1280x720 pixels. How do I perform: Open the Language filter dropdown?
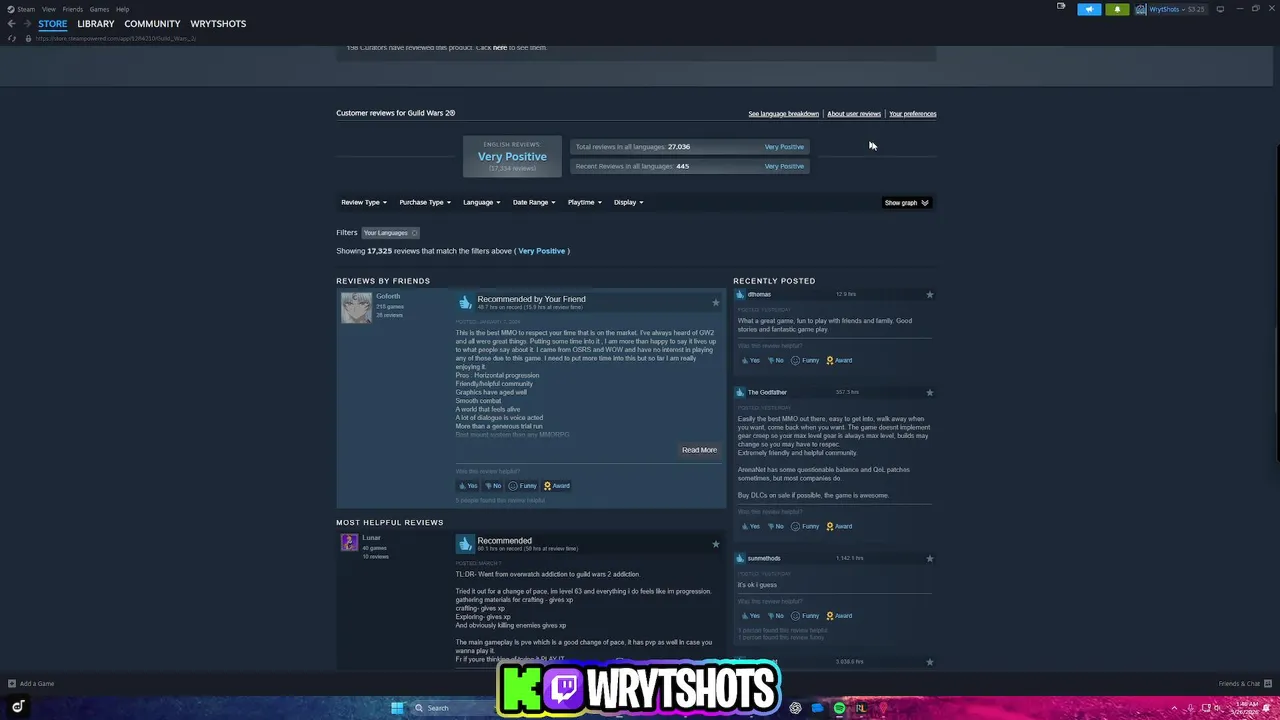tap(482, 202)
